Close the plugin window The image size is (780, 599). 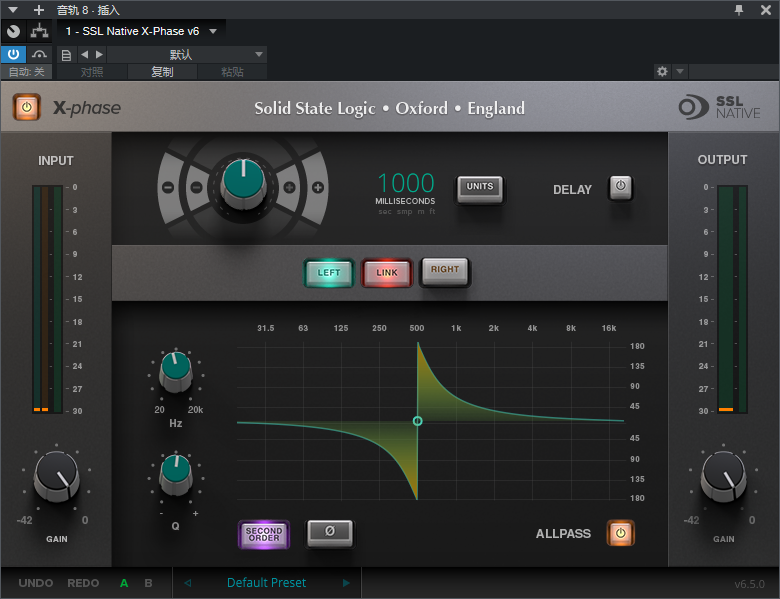[x=766, y=9]
